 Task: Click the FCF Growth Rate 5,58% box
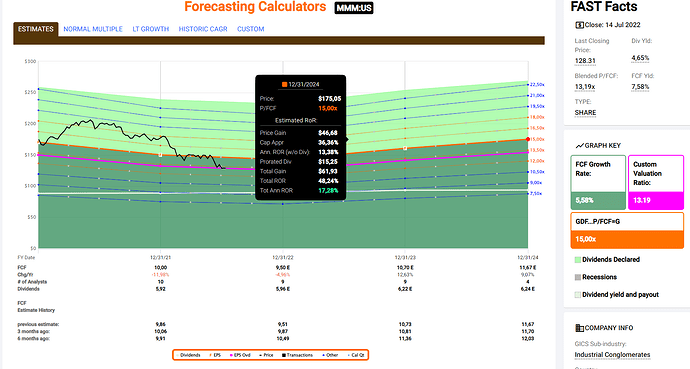pyautogui.click(x=598, y=183)
